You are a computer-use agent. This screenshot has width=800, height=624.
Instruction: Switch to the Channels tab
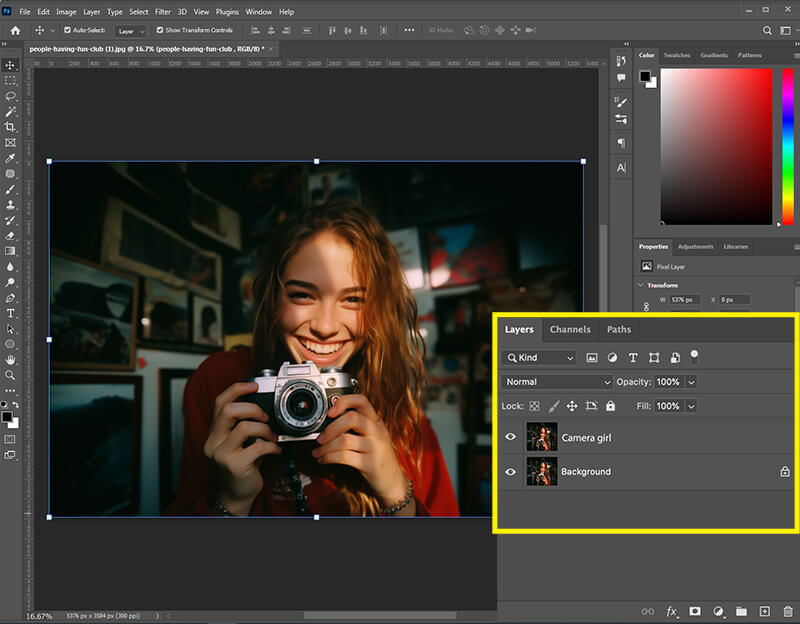570,330
